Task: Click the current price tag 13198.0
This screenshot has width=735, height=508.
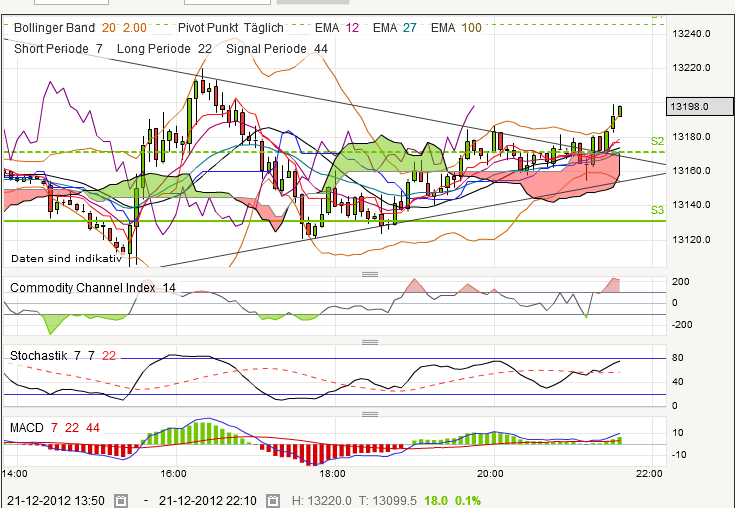Action: [x=700, y=106]
